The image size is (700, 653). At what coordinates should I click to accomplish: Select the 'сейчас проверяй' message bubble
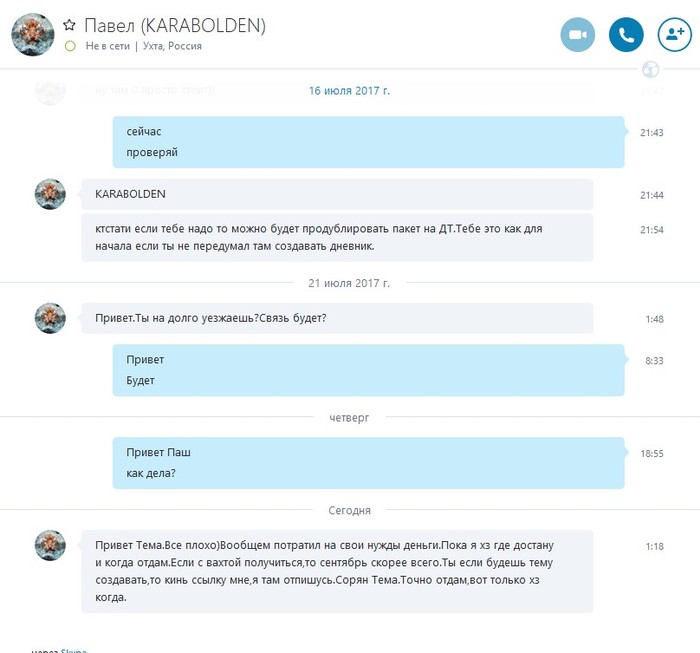click(368, 142)
